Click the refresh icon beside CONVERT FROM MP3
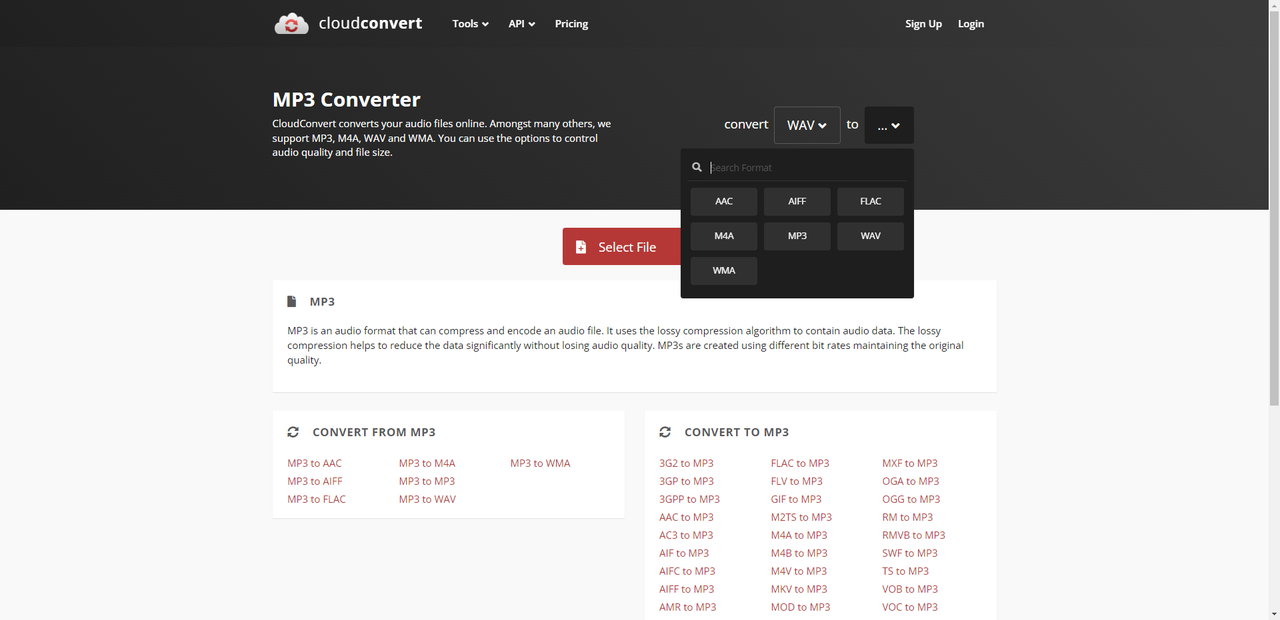Viewport: 1280px width, 620px height. (x=293, y=432)
